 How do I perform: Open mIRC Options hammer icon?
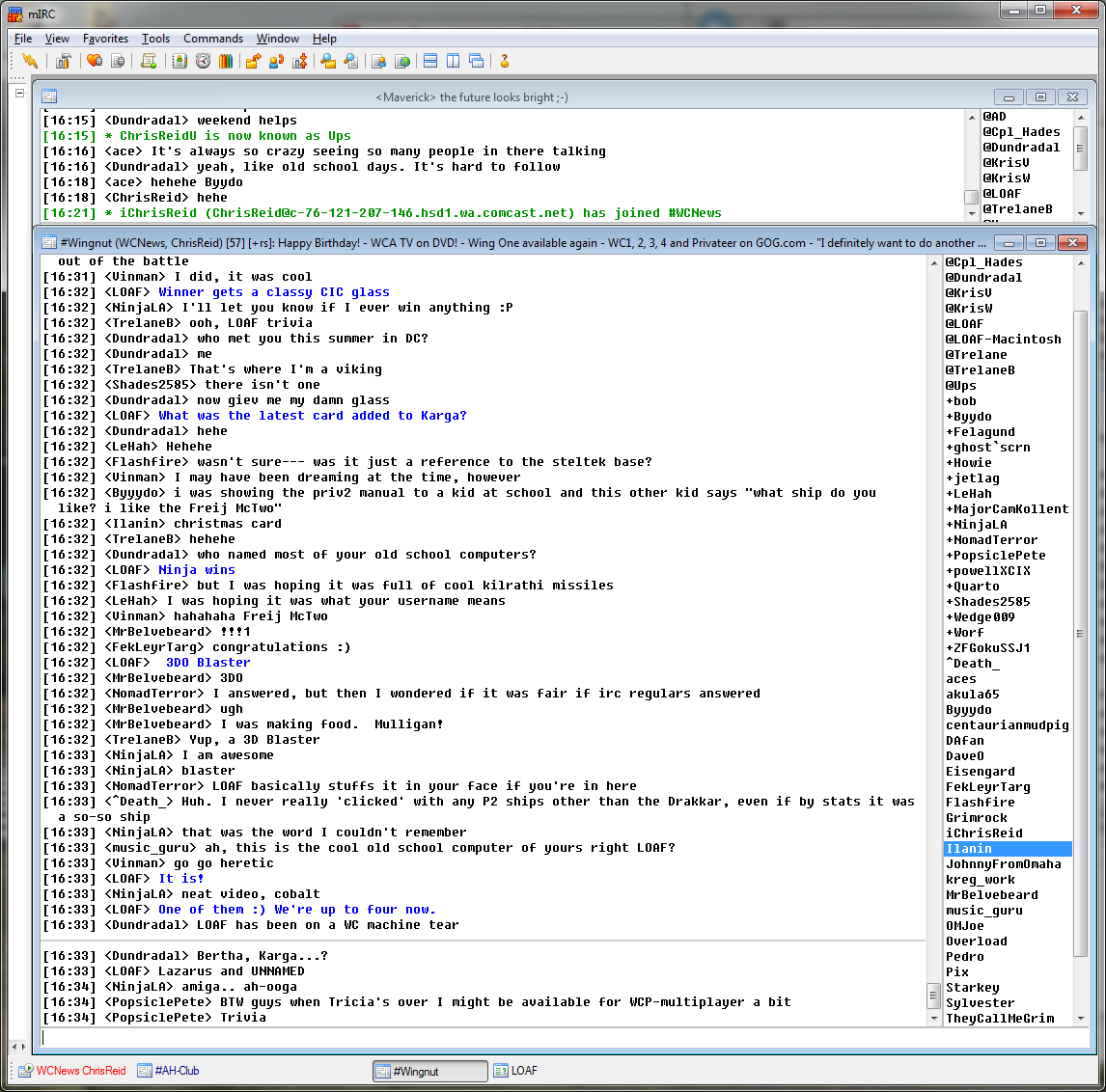click(64, 61)
